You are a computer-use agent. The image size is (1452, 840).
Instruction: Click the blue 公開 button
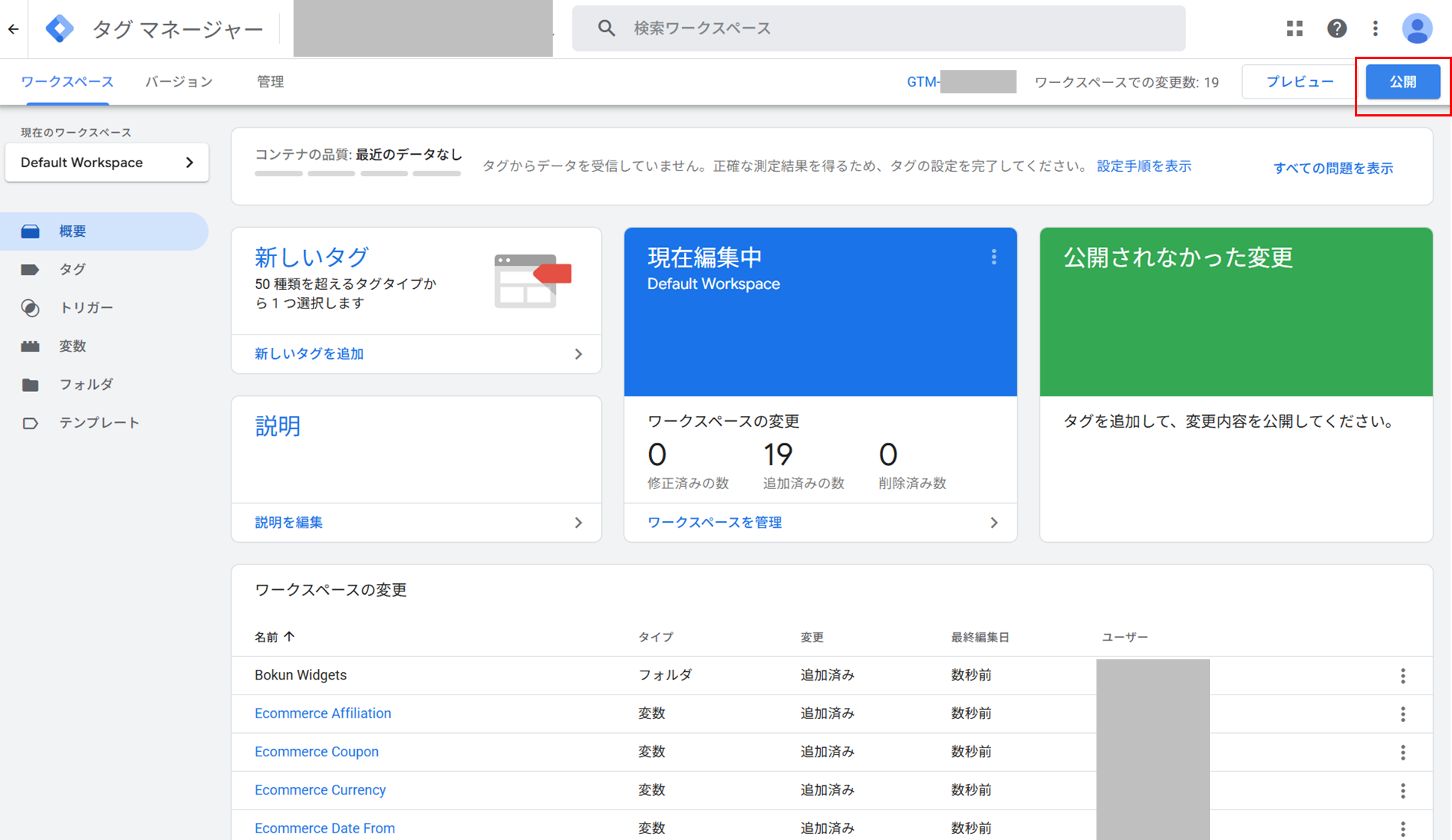(x=1402, y=81)
